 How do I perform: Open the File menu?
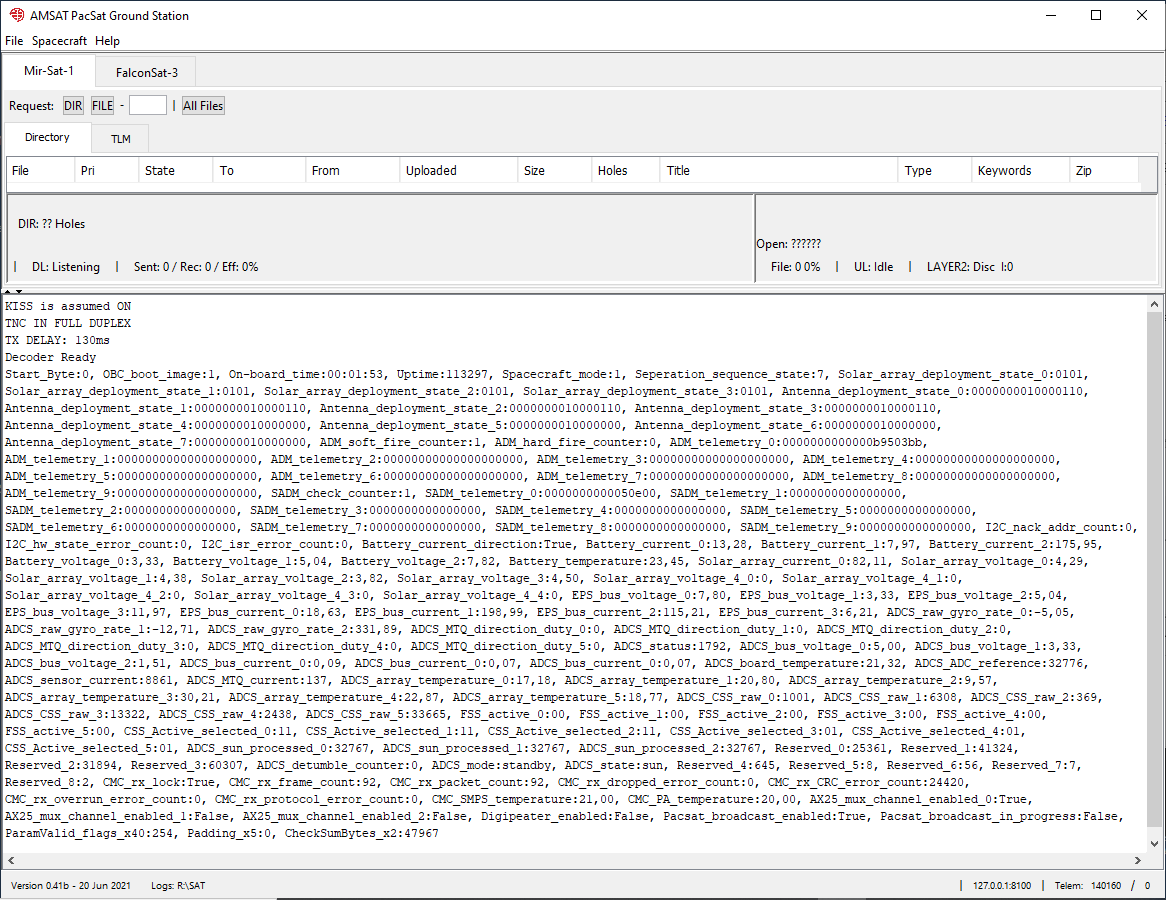pyautogui.click(x=14, y=41)
